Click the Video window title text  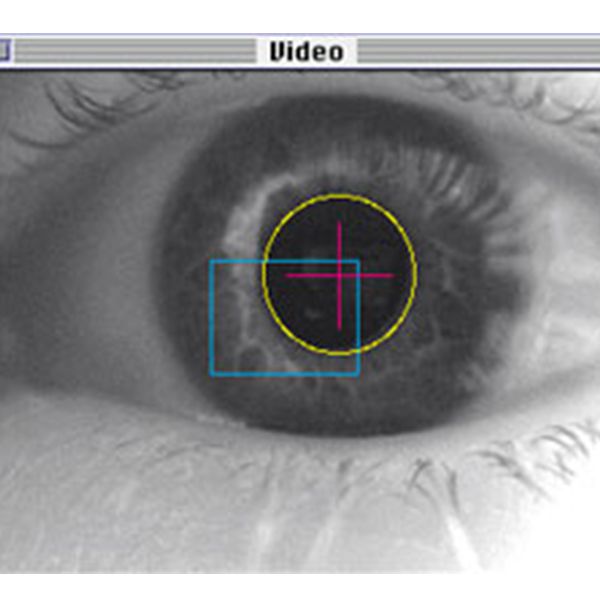point(307,52)
